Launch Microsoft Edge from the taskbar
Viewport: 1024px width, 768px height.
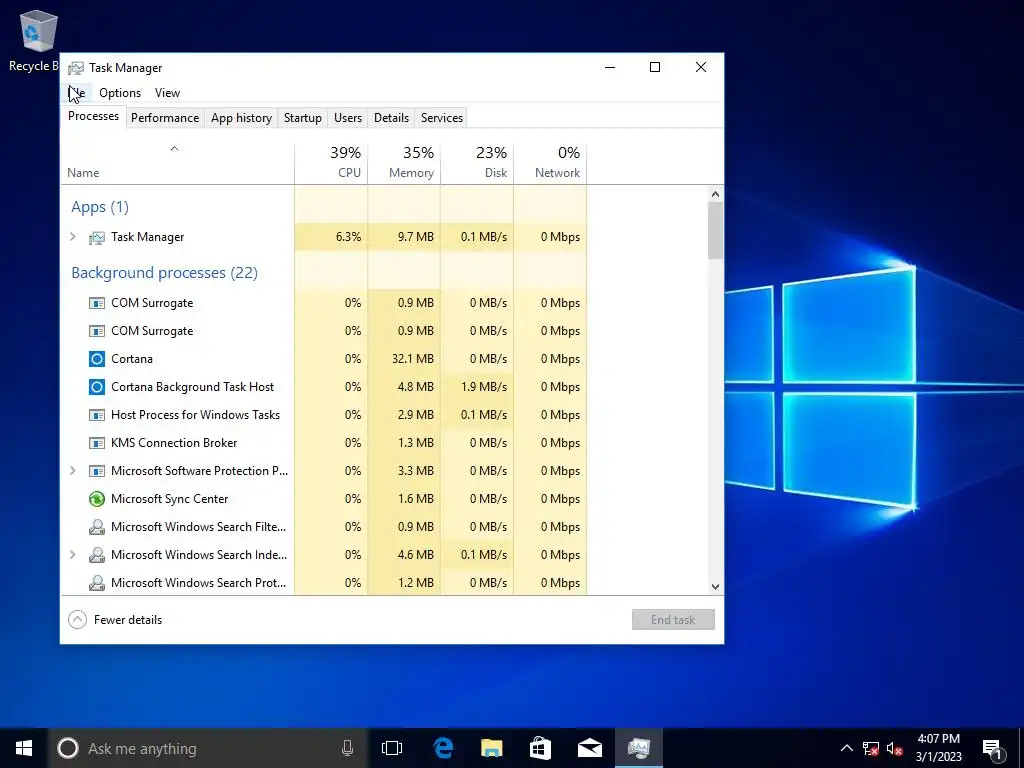pyautogui.click(x=443, y=748)
